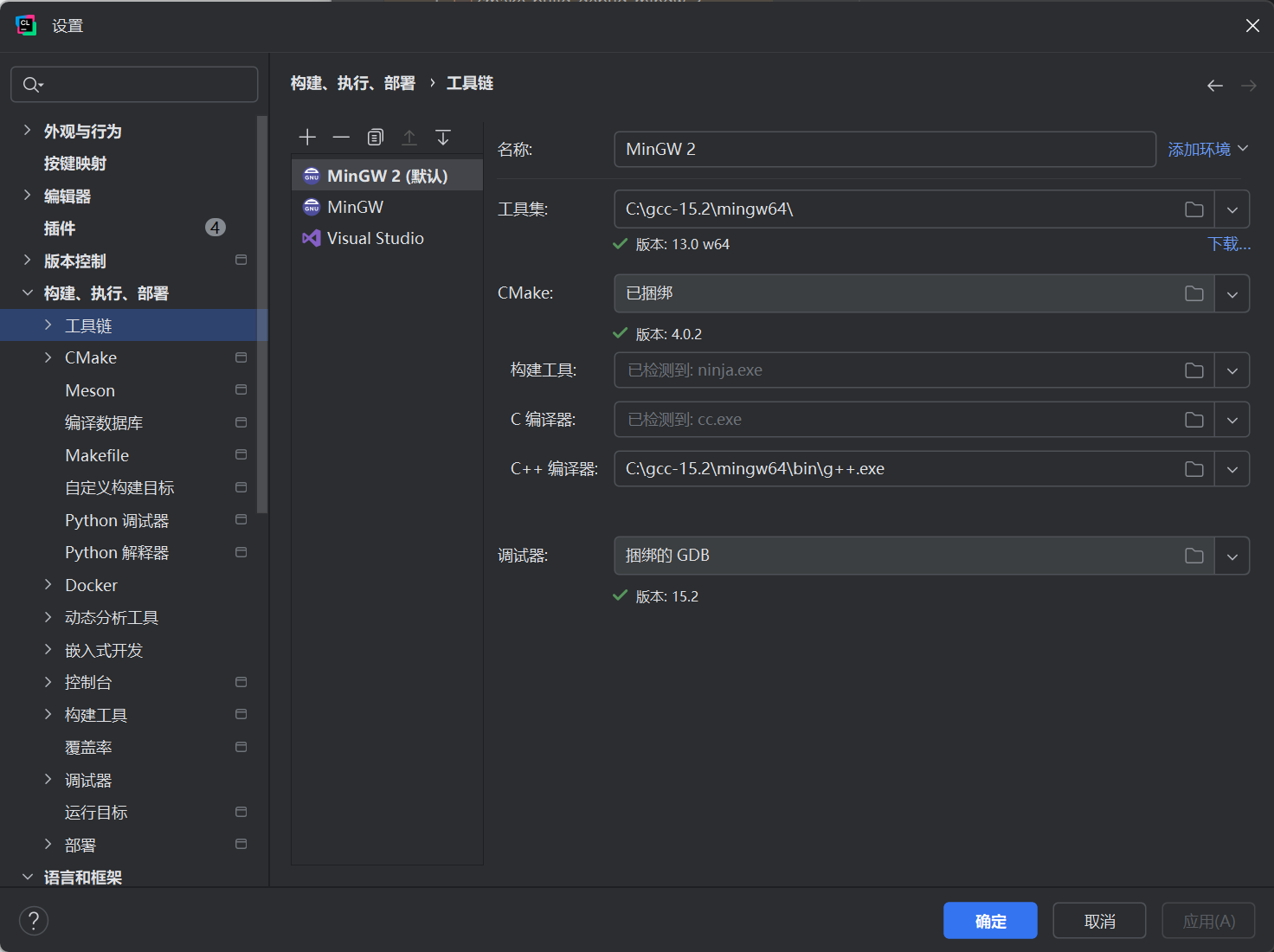Collapse 语言和框架 tree node
The width and height of the screenshot is (1274, 952).
[27, 877]
